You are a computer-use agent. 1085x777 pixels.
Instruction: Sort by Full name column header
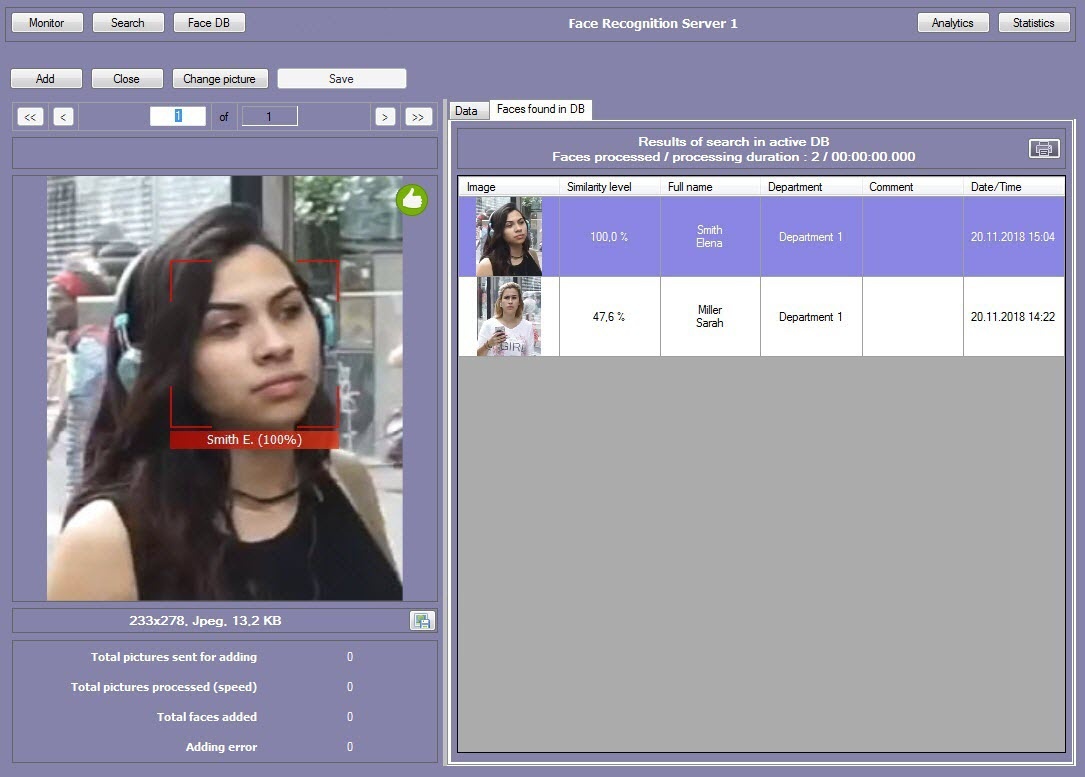click(x=710, y=187)
